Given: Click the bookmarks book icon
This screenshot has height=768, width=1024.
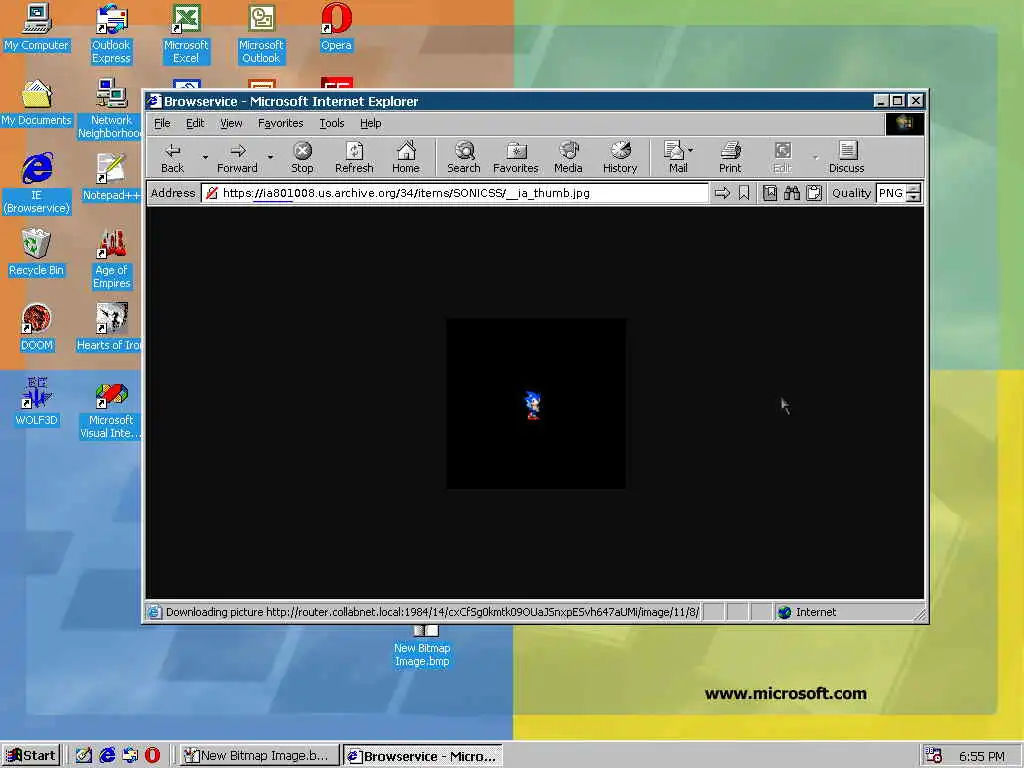Looking at the screenshot, I should 770,193.
